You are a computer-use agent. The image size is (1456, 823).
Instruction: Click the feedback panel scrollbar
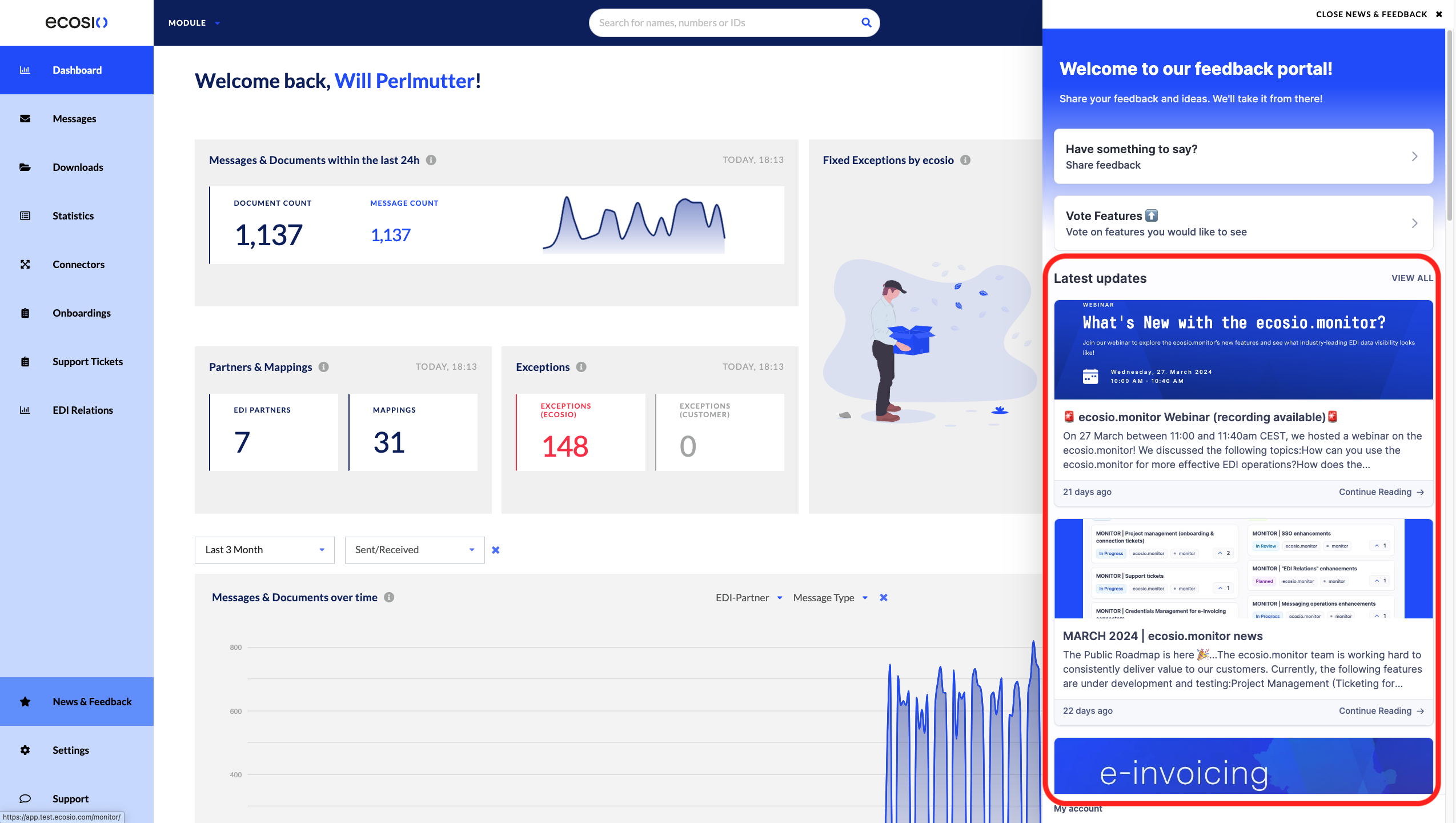(x=1450, y=126)
